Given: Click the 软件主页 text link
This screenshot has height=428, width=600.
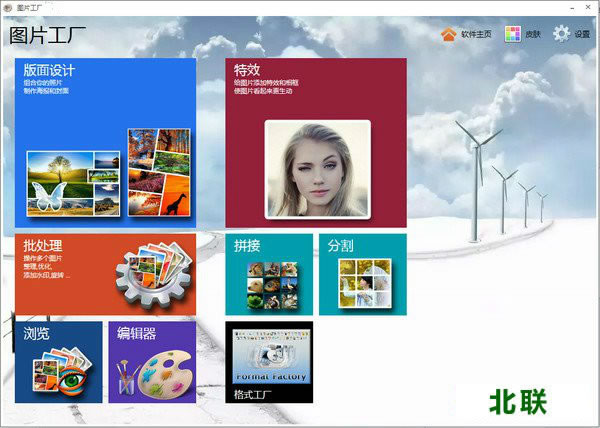Looking at the screenshot, I should 476,35.
